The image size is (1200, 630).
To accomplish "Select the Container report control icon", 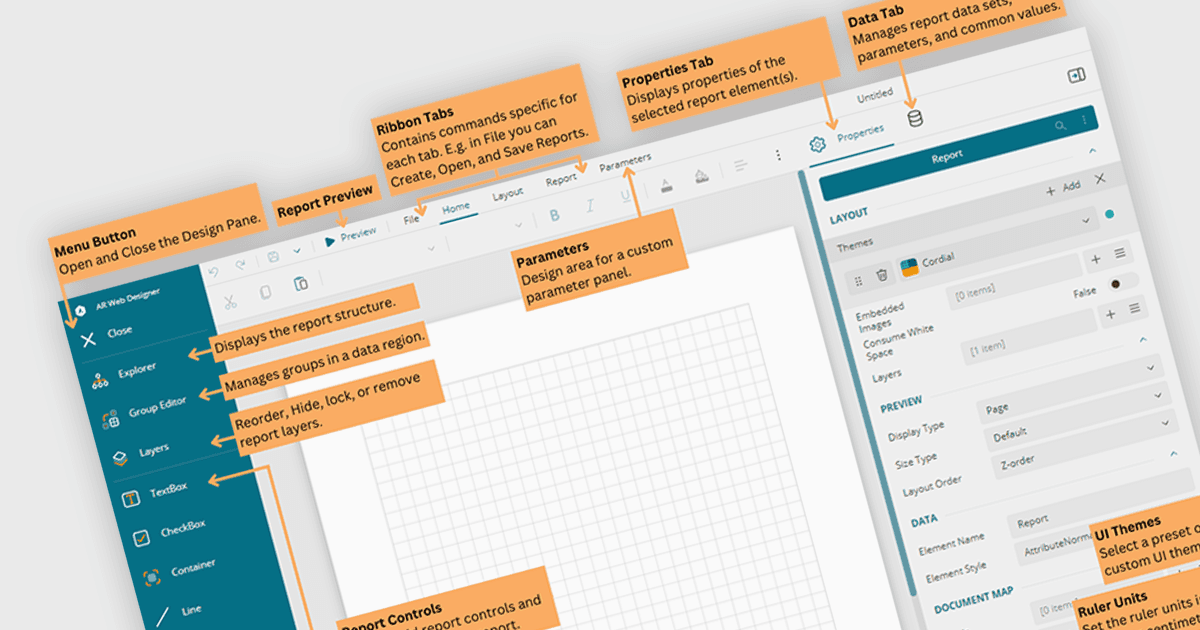I will coord(151,577).
